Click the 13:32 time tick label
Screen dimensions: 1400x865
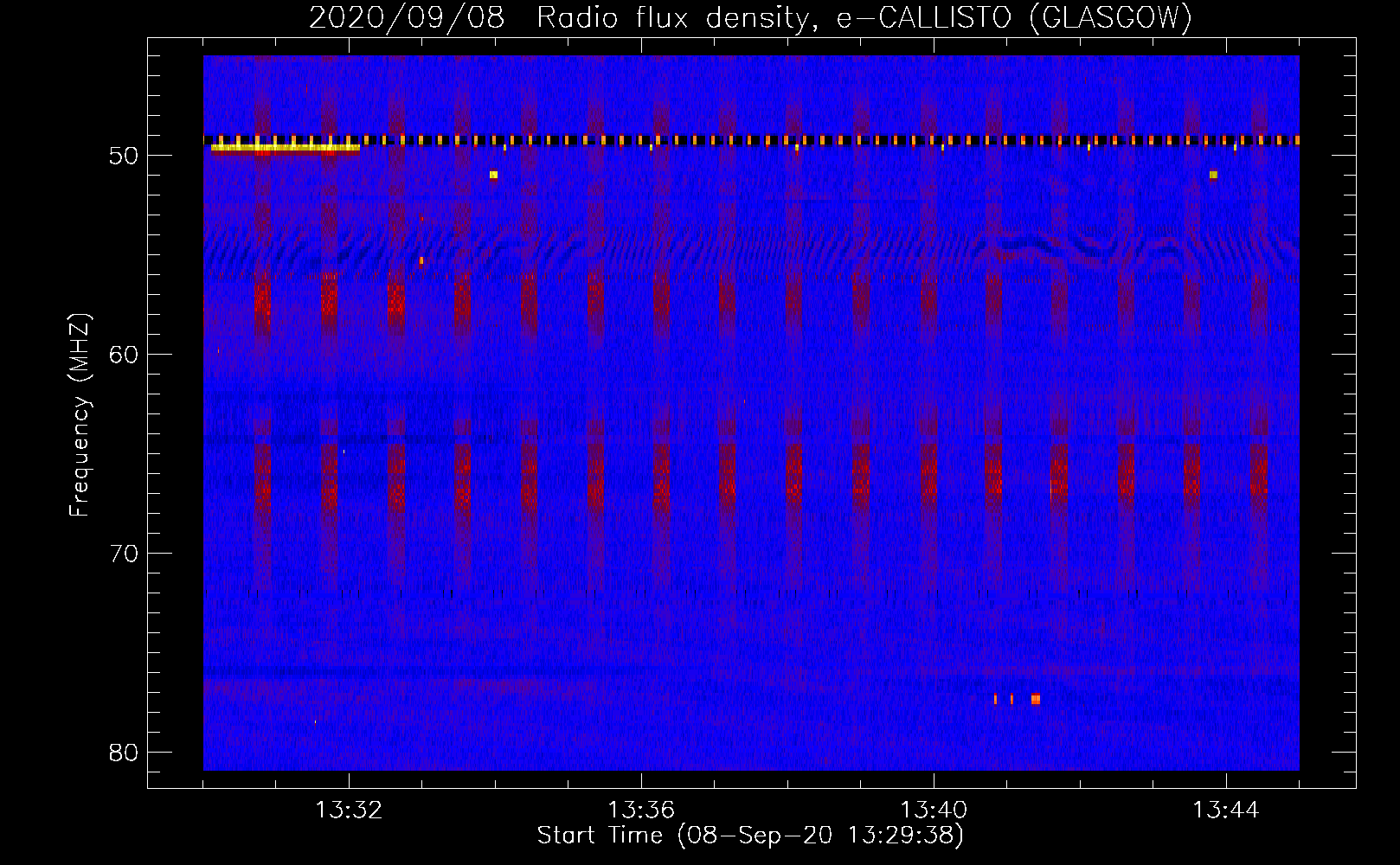pyautogui.click(x=349, y=811)
